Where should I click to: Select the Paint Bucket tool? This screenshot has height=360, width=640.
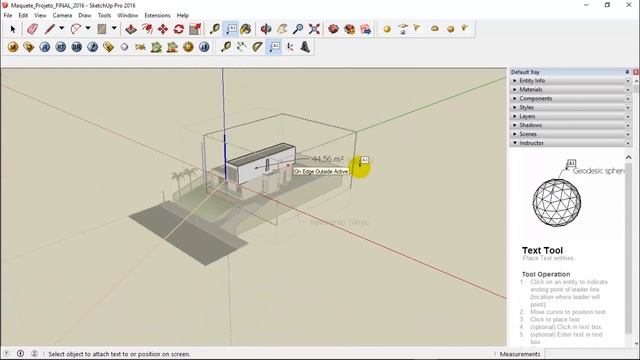246,29
